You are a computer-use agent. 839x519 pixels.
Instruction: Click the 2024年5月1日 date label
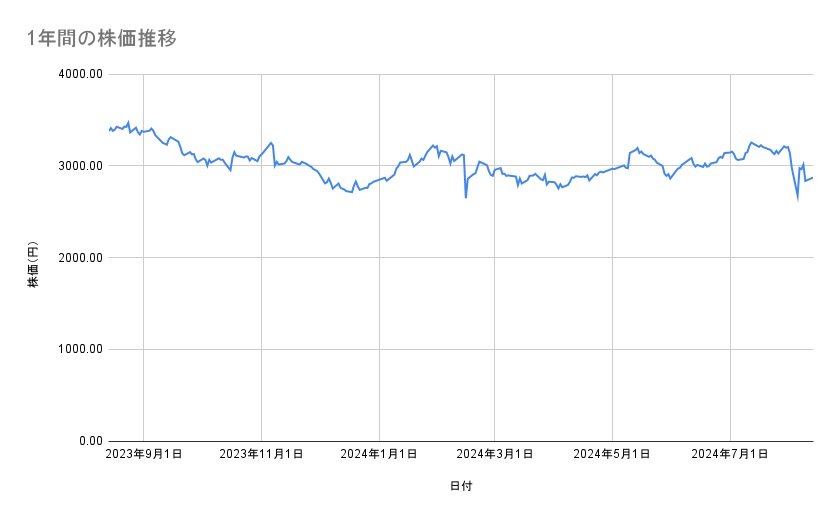click(x=612, y=455)
